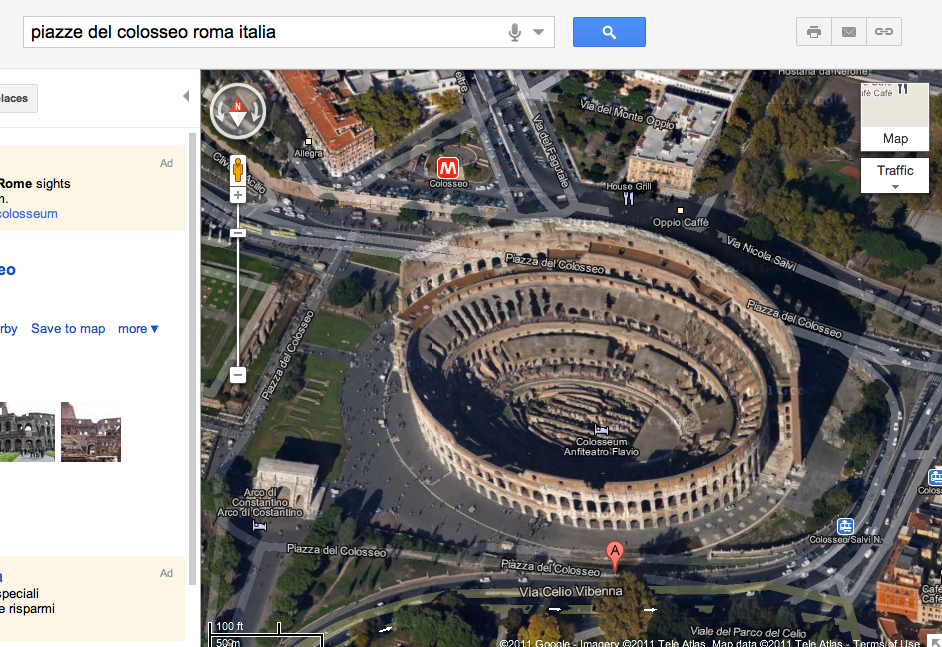Collapse the left panel arrow

186,96
